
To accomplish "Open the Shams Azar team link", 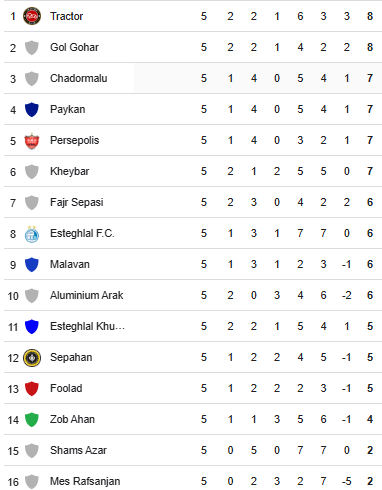I will coord(78,450).
